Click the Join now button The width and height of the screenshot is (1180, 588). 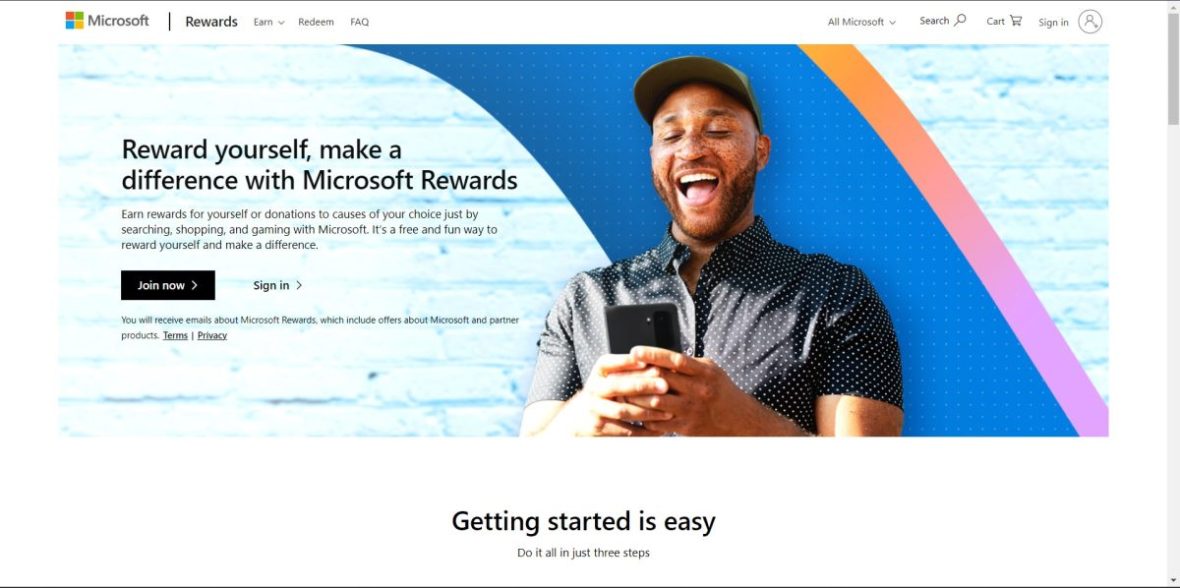(168, 285)
